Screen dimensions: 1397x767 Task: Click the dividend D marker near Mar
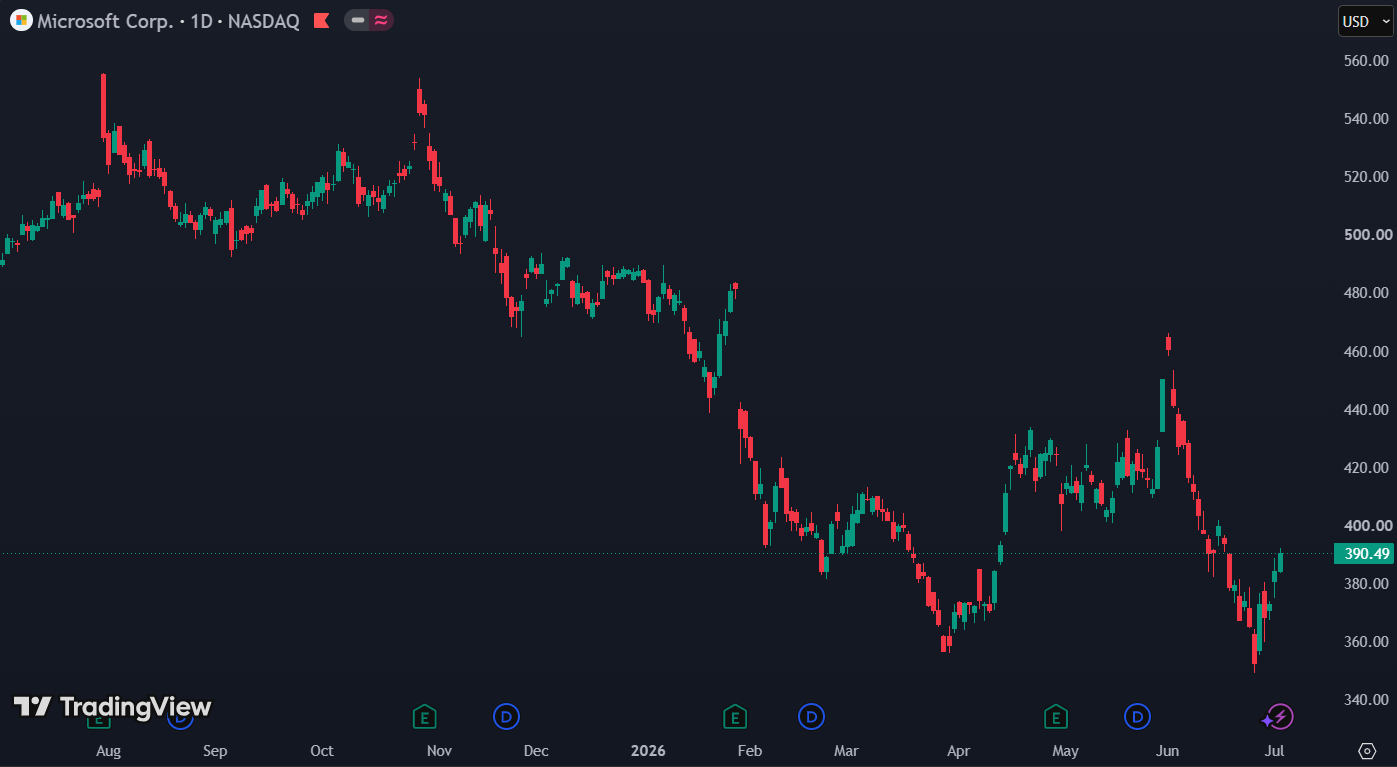click(811, 716)
